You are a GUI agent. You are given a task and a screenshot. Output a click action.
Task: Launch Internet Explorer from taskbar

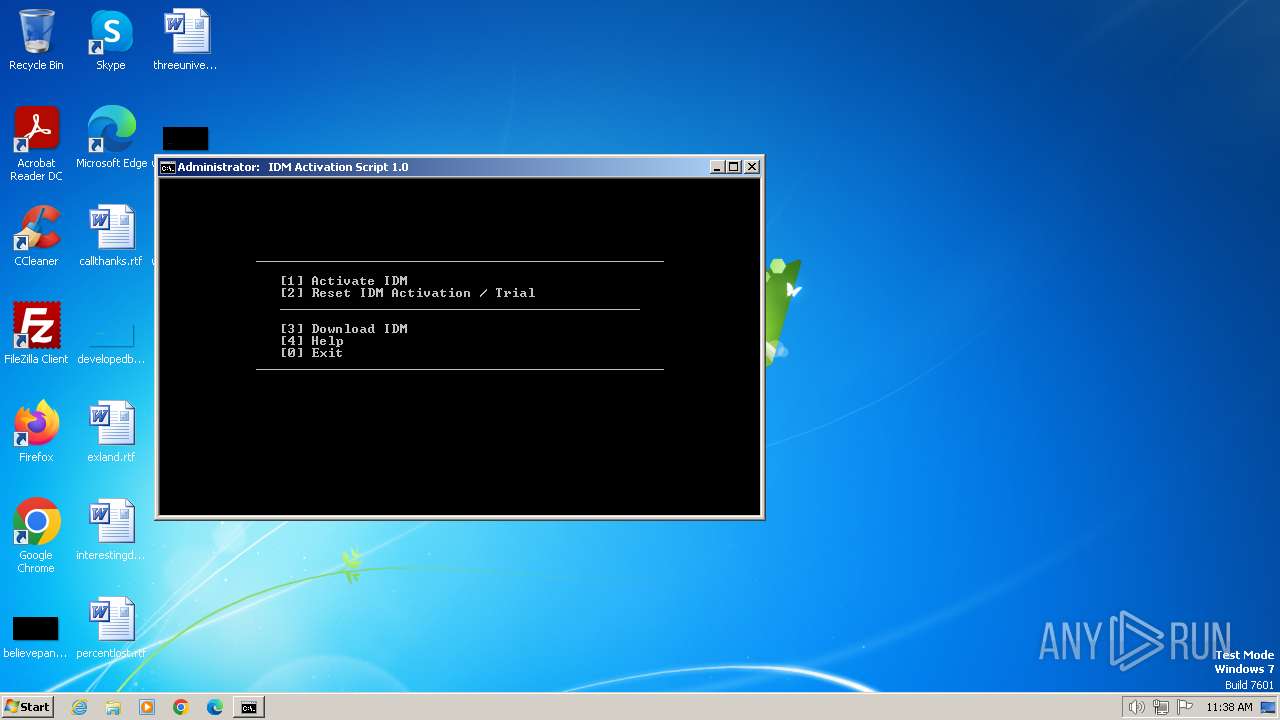click(79, 707)
